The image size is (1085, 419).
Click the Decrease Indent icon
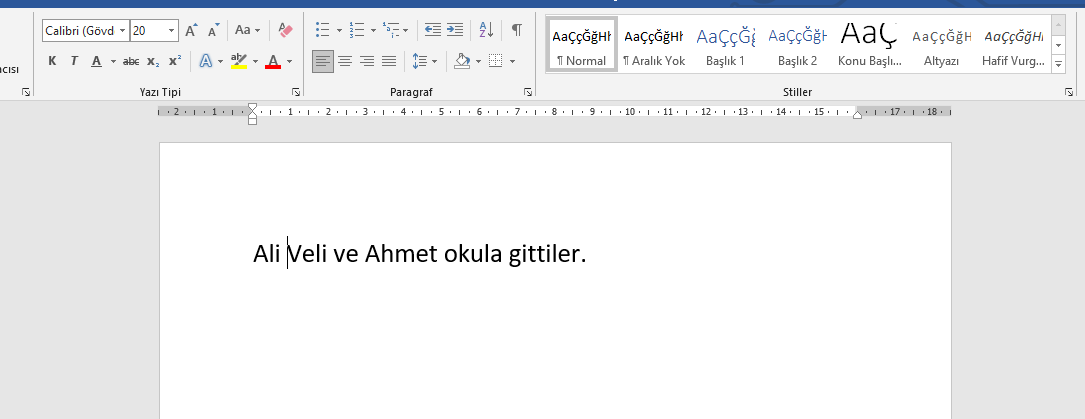432,30
